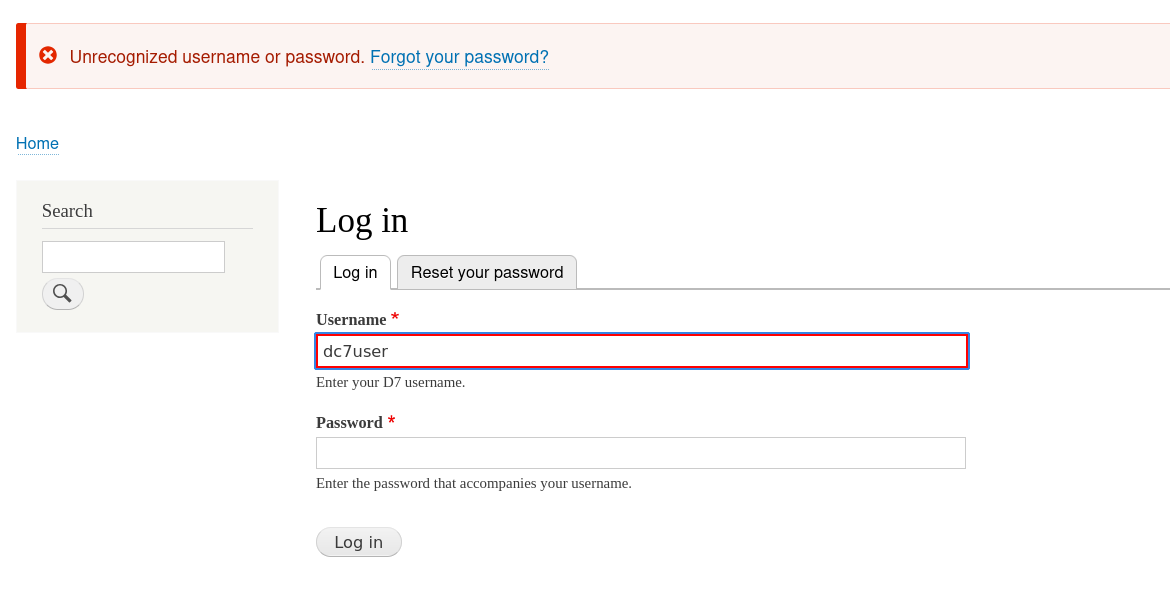Click the large Log in page heading
Screen dimensions: 1170x594
362,220
